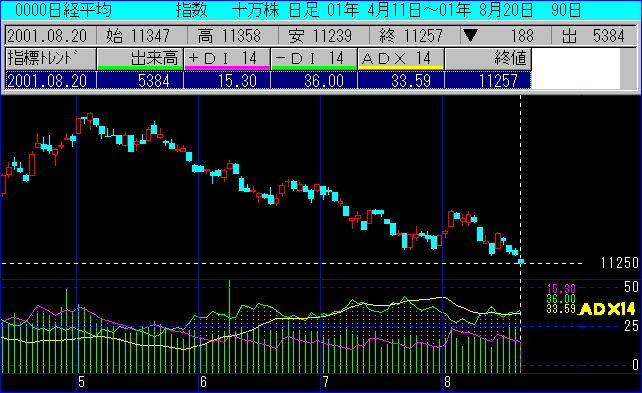
Task: Click the -DI 14 column header
Action: pos(314,59)
